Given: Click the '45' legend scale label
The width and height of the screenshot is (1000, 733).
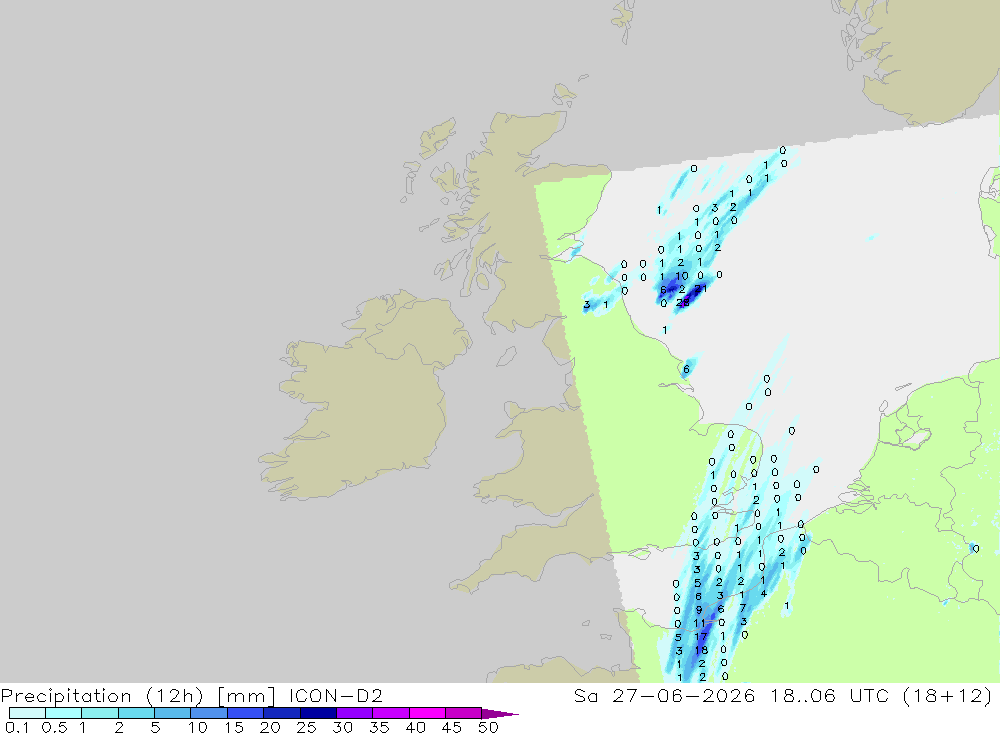Looking at the screenshot, I should tap(452, 727).
